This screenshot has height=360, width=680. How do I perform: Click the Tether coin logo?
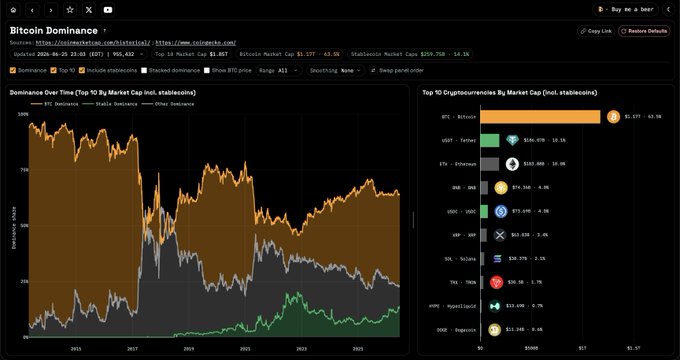click(512, 140)
